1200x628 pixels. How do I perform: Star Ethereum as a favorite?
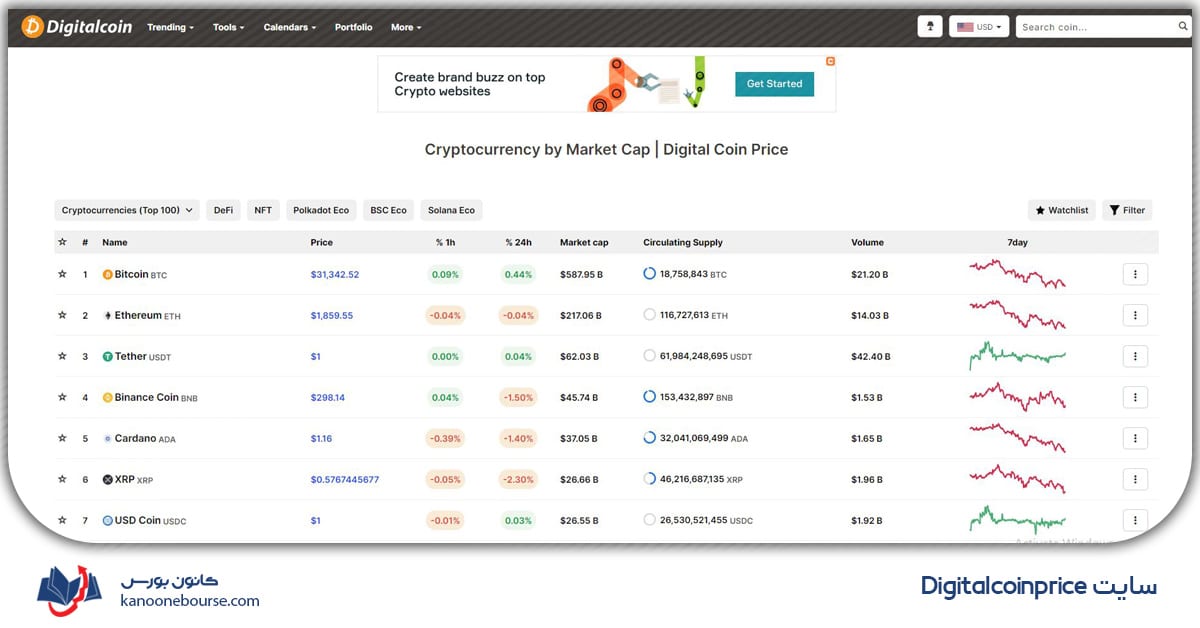point(62,316)
